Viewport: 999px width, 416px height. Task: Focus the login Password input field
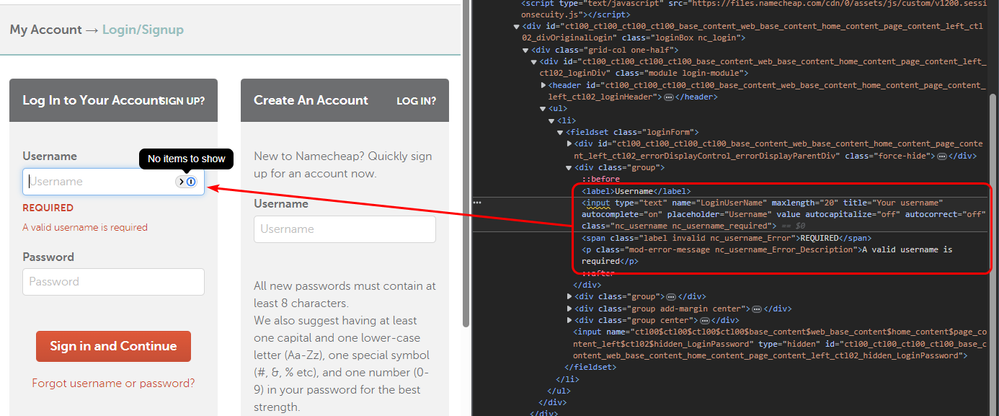pos(113,282)
